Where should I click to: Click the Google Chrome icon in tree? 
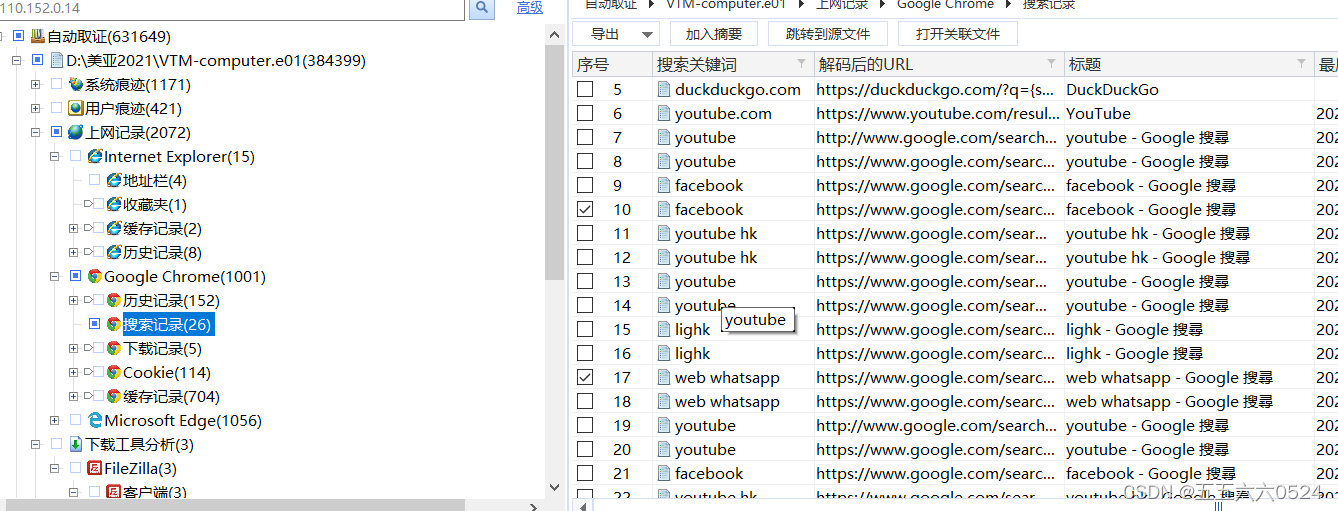click(x=95, y=277)
